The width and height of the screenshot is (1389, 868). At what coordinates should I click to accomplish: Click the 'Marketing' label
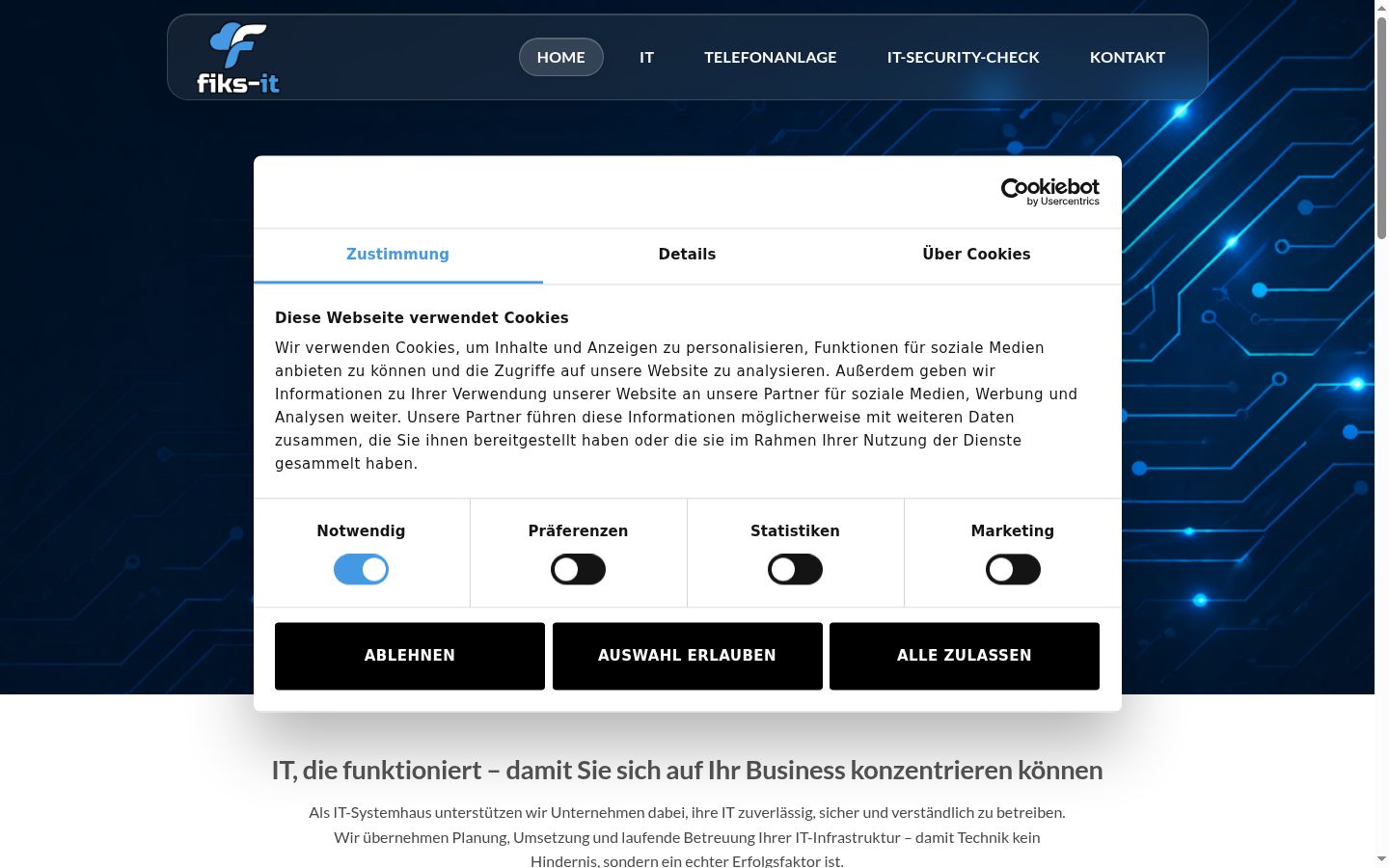[x=1013, y=531]
